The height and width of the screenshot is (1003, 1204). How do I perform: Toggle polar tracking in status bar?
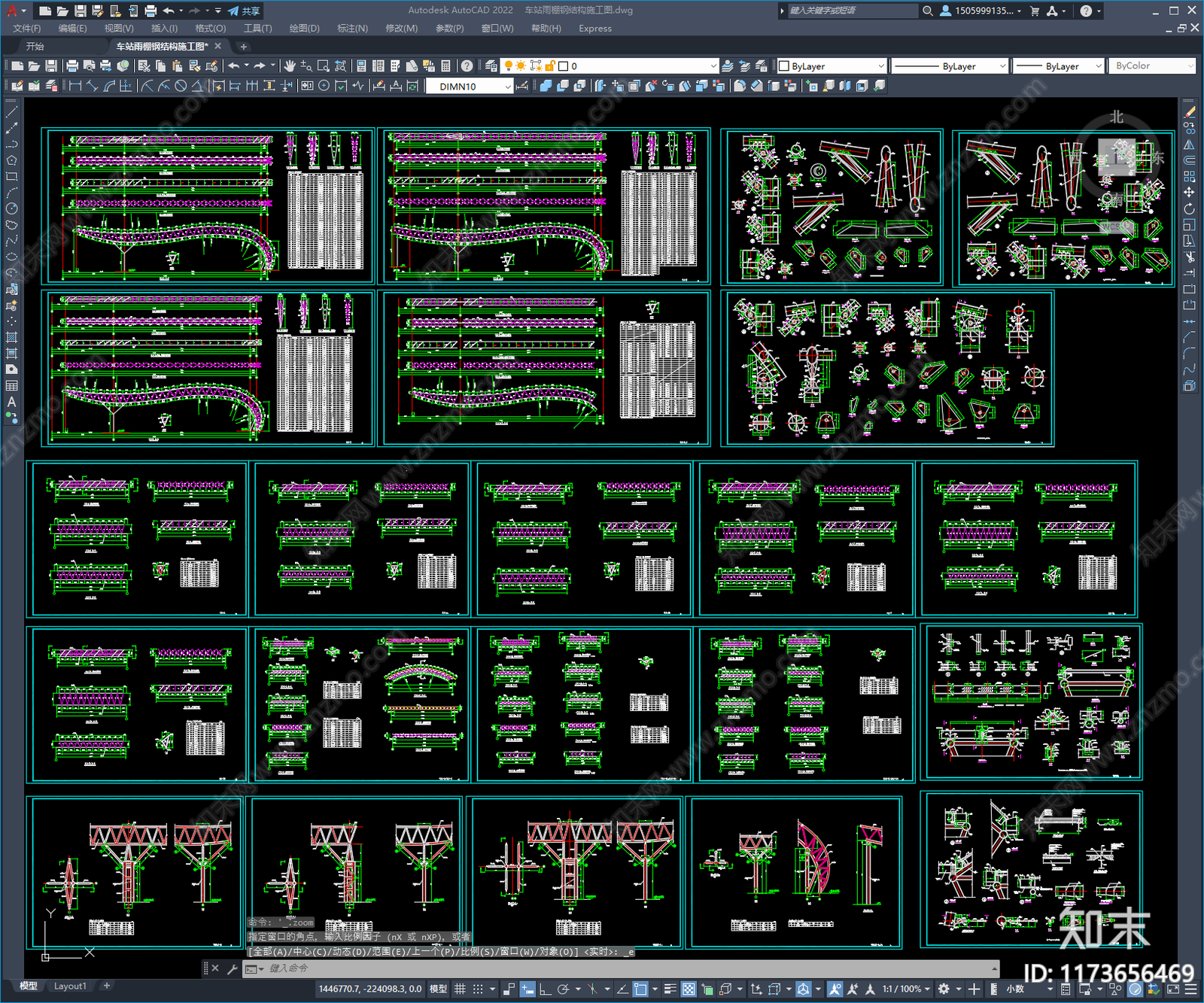pyautogui.click(x=563, y=989)
